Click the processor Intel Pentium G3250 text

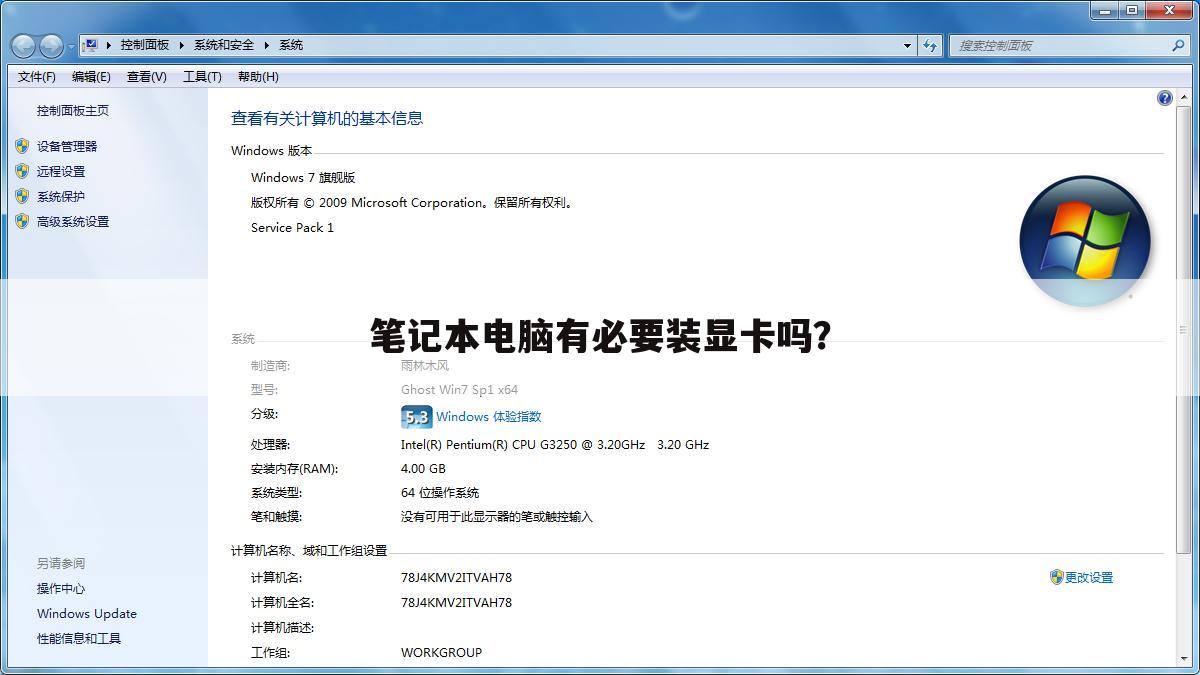555,444
